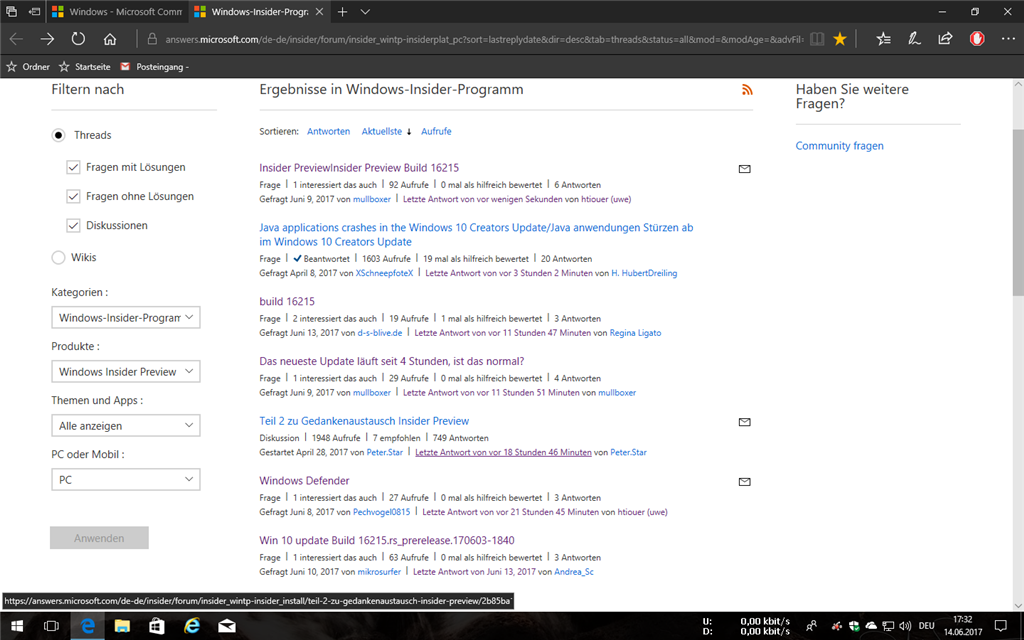Open Letzte Antwort von vor 18 Stunden link
Screen dimensions: 1024x640
click(504, 453)
